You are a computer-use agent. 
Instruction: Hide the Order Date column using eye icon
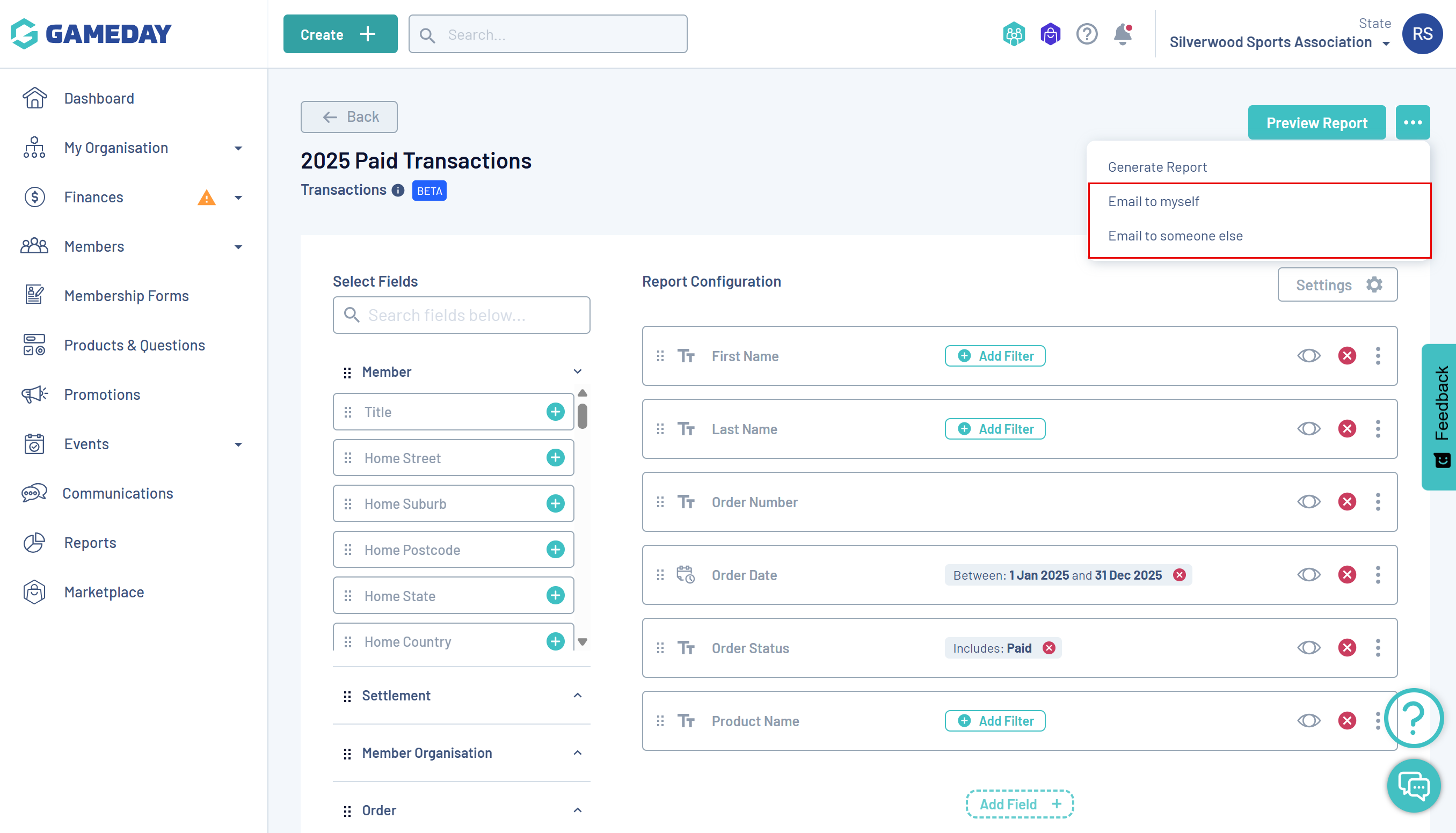pyautogui.click(x=1308, y=574)
